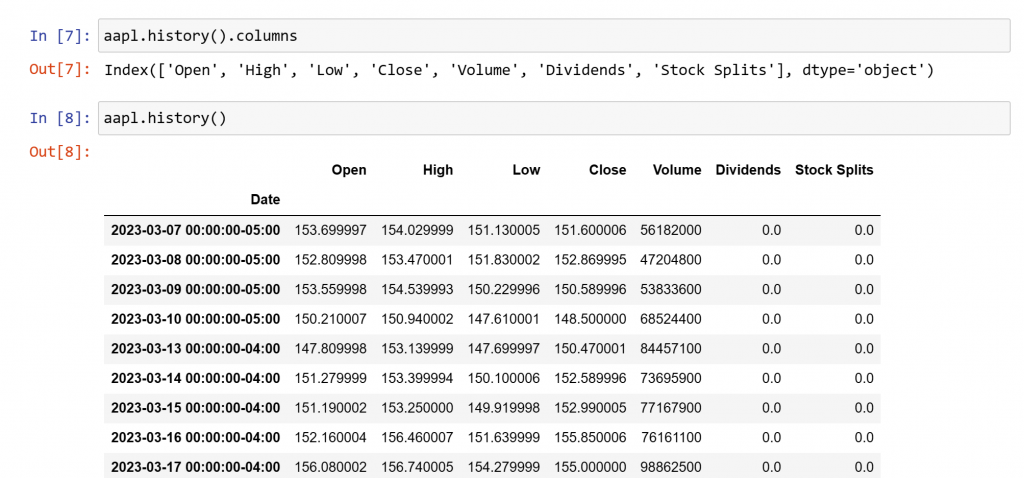The height and width of the screenshot is (478, 1024).
Task: Click Low value 150.229996
Action: pos(504,289)
